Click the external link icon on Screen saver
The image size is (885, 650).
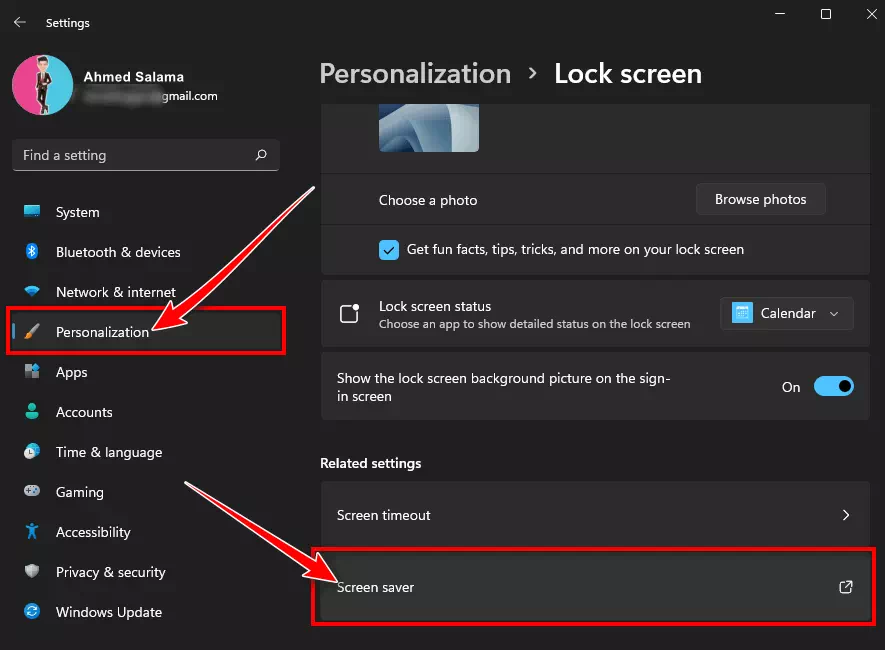(845, 587)
